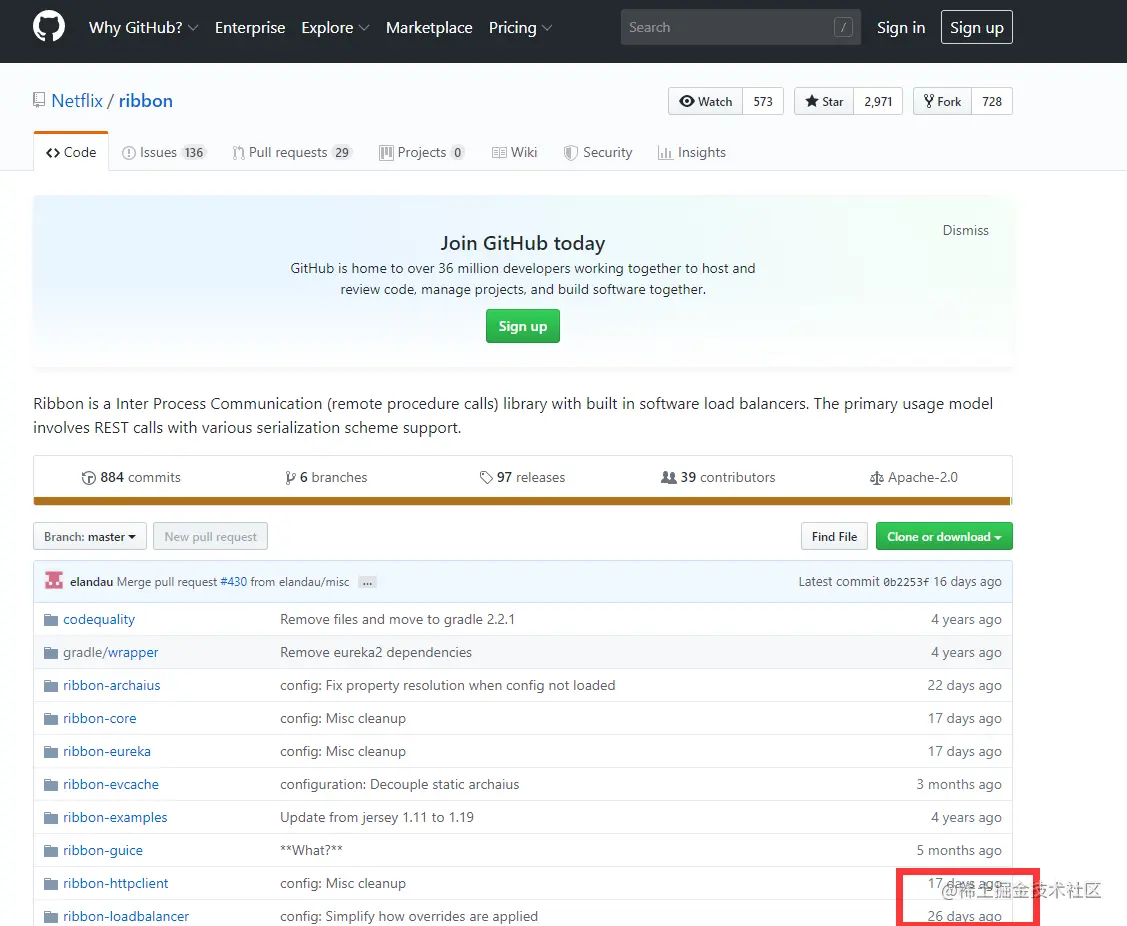Viewport: 1127px width, 926px height.
Task: Click the Fork button
Action: [942, 101]
